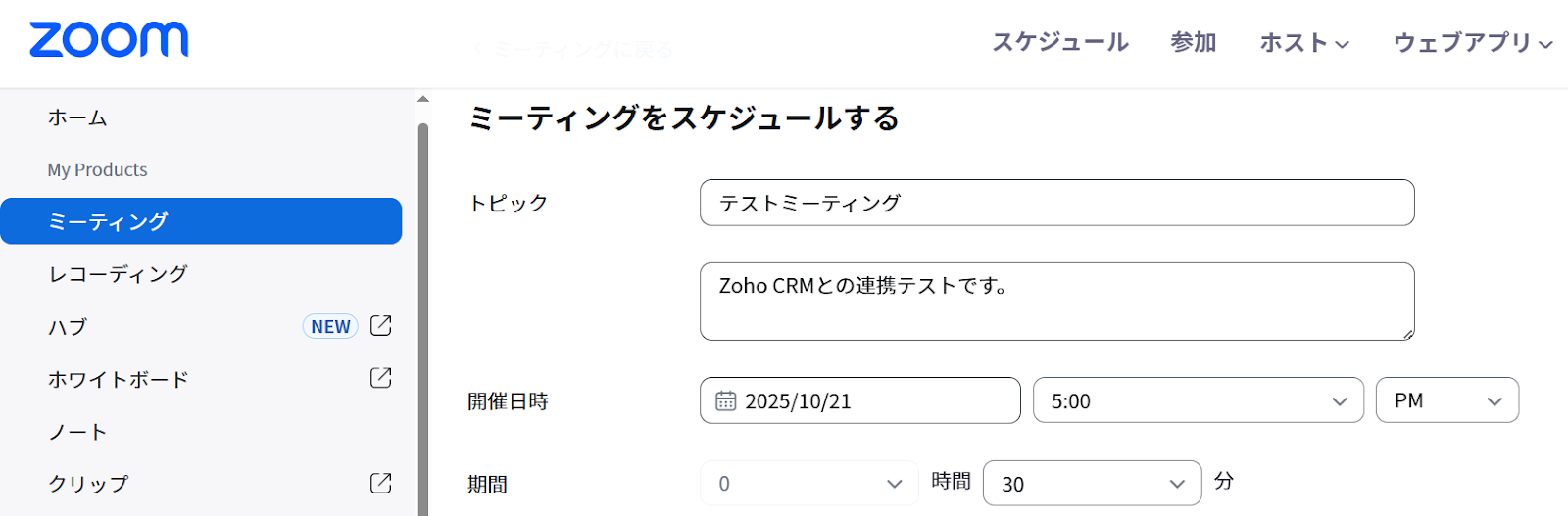The width and height of the screenshot is (1568, 516).
Task: Click the トピック text field
Action: pos(1056,203)
